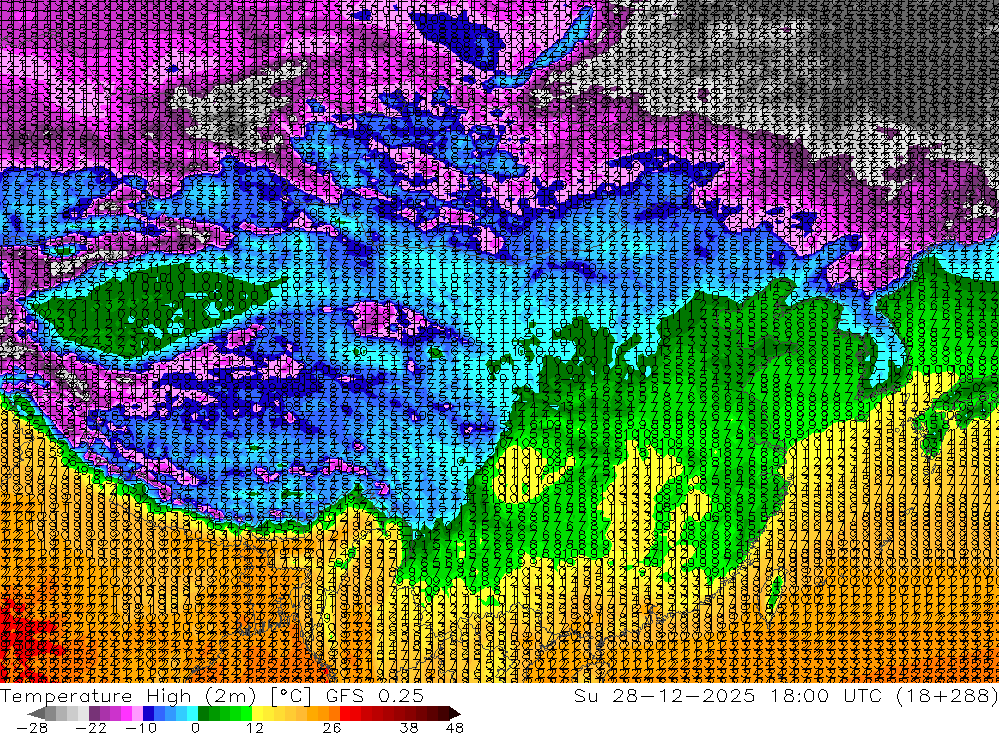Pick the dark purple swatch above -22
The image size is (1000, 733).
[x=94, y=713]
